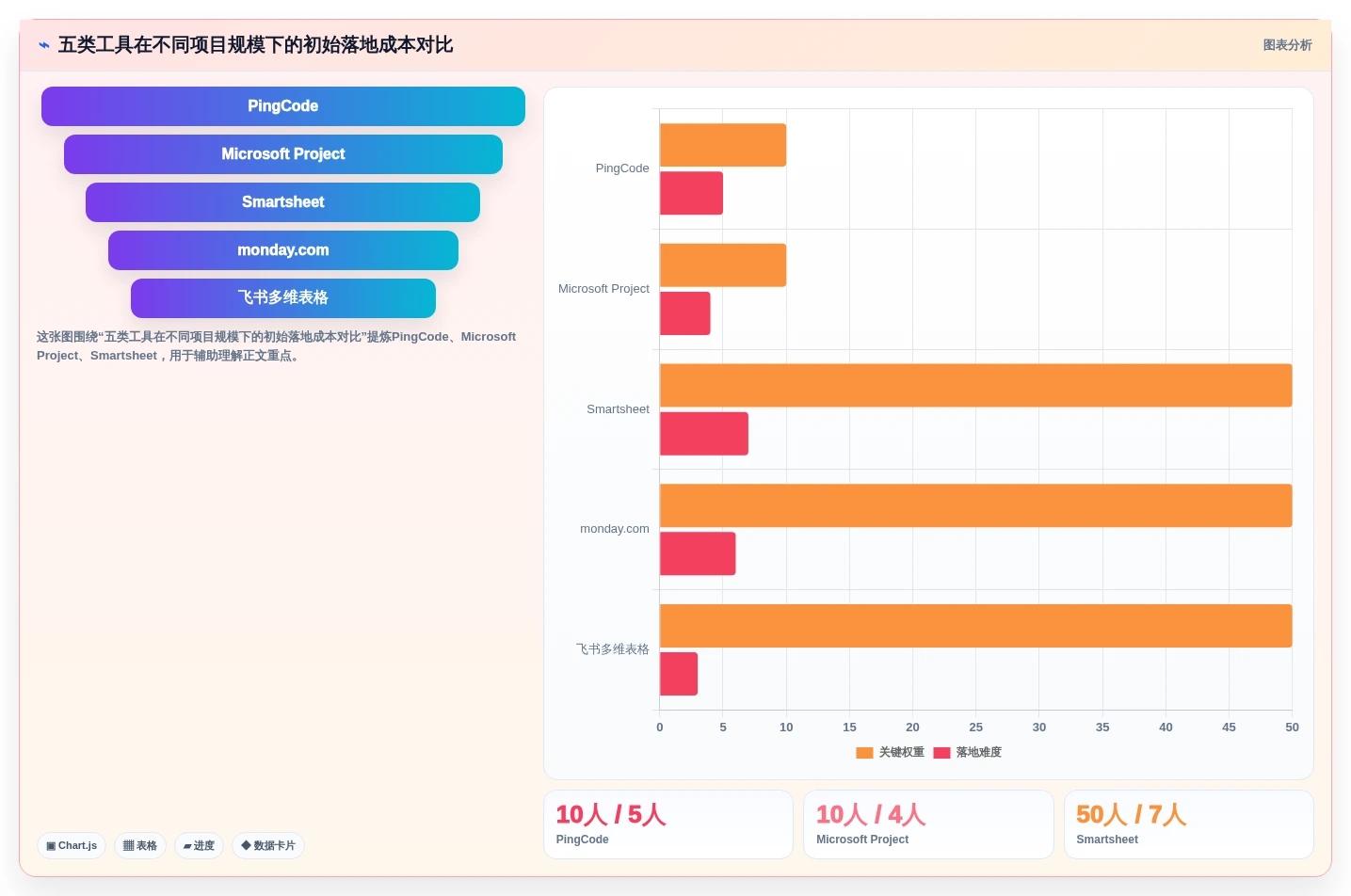
Task: Click the Smartsheet orange 关键权重 bar
Action: click(975, 385)
